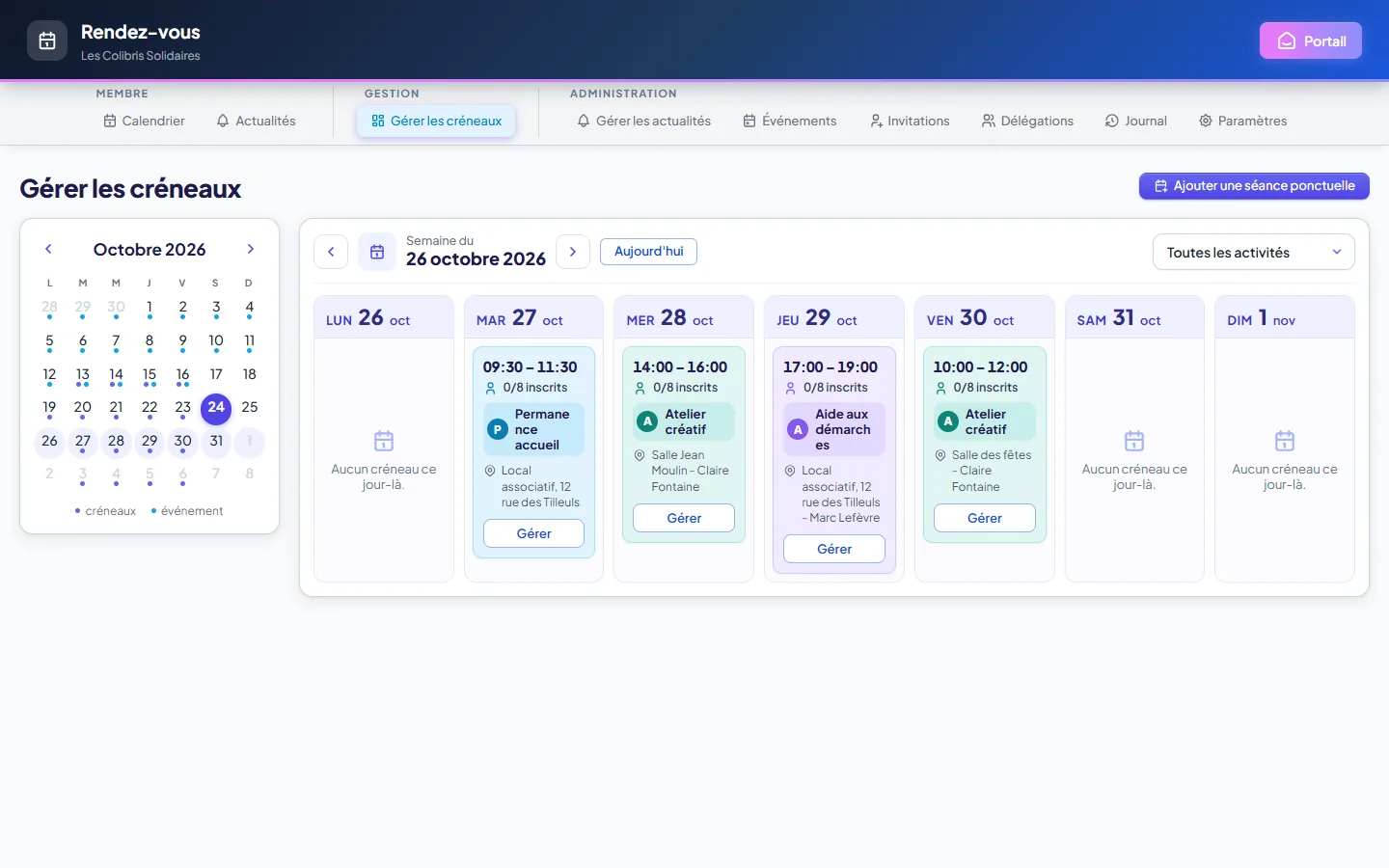This screenshot has height=868, width=1389.
Task: Click the Octobre 2026 month title
Action: tap(150, 250)
